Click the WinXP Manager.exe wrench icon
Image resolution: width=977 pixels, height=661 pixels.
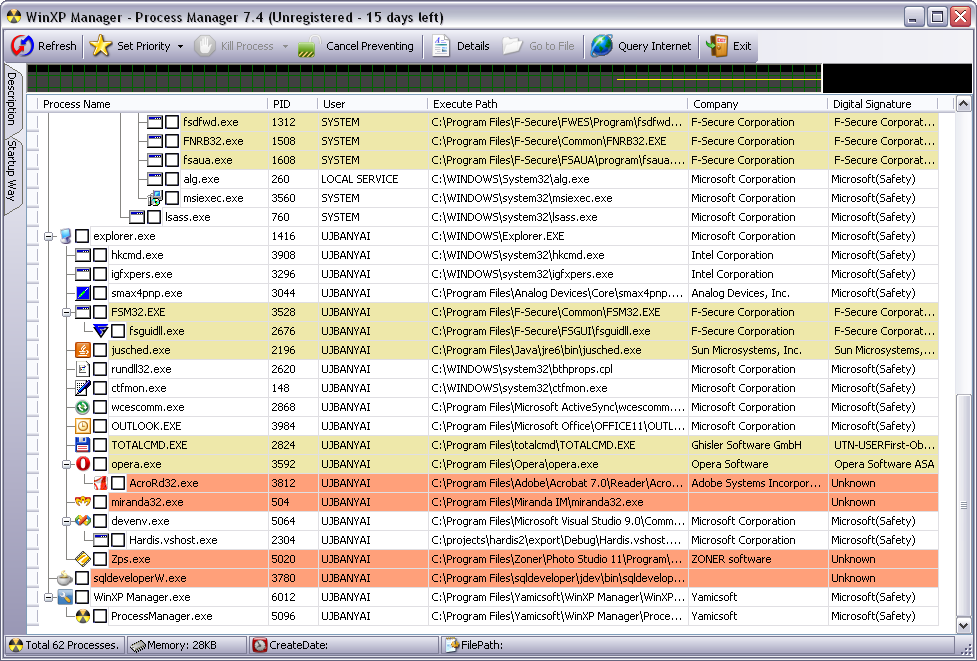(x=65, y=597)
